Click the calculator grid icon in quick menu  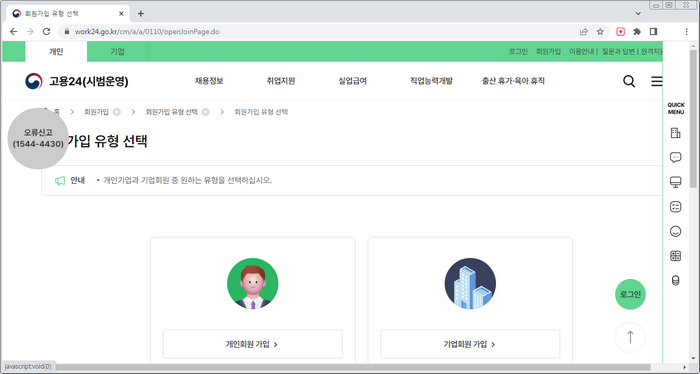(x=675, y=256)
